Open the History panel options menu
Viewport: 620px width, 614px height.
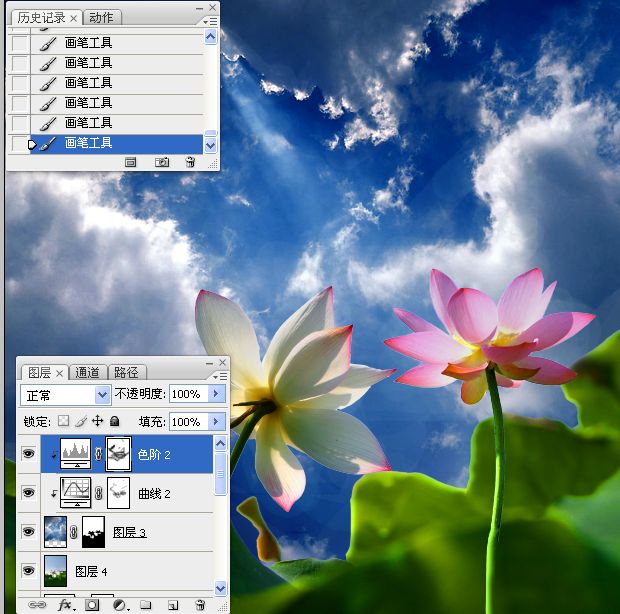click(x=210, y=21)
